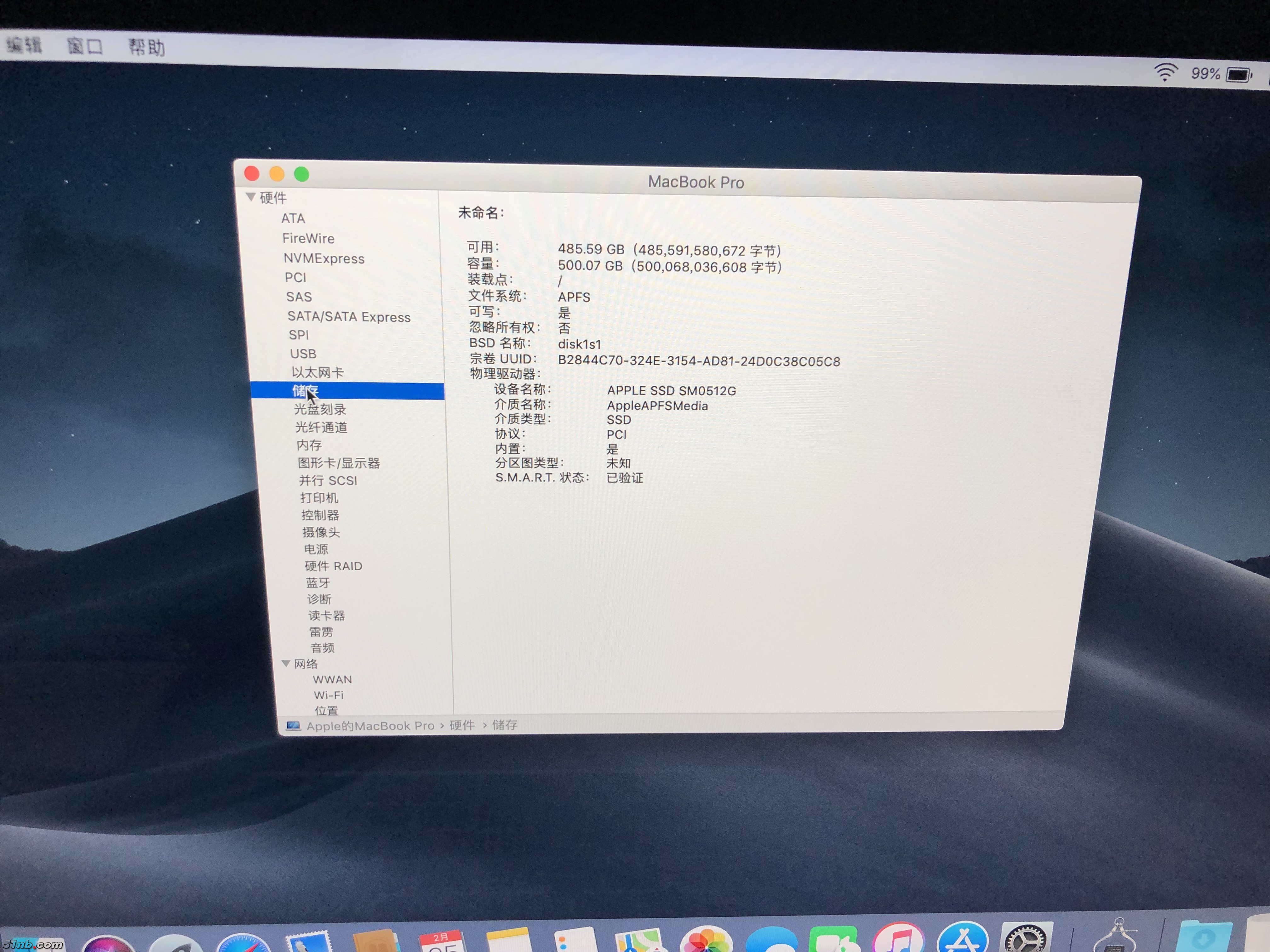Click 硬件 in the bottom path bar
The width and height of the screenshot is (1270, 952).
coord(462,725)
